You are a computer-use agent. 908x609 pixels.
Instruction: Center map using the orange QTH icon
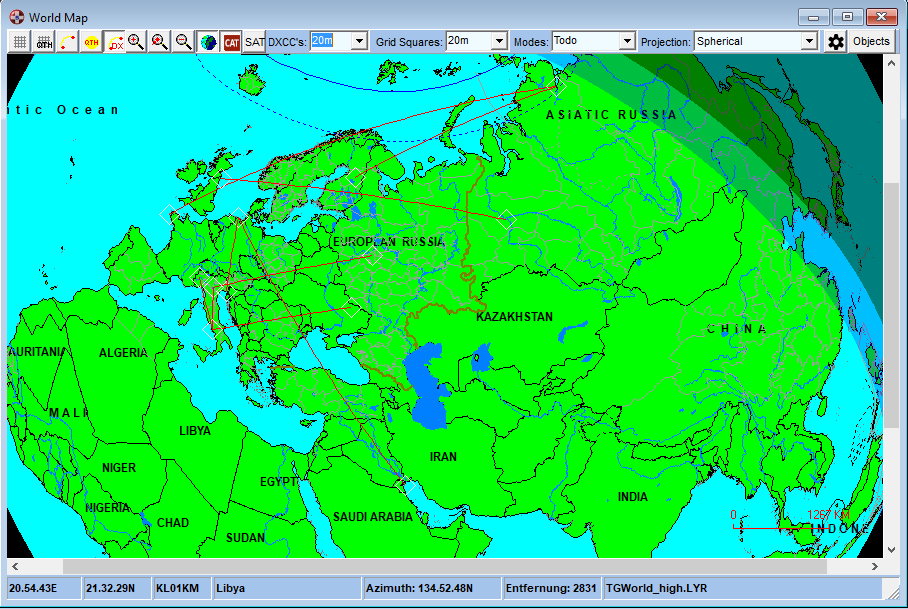point(89,41)
